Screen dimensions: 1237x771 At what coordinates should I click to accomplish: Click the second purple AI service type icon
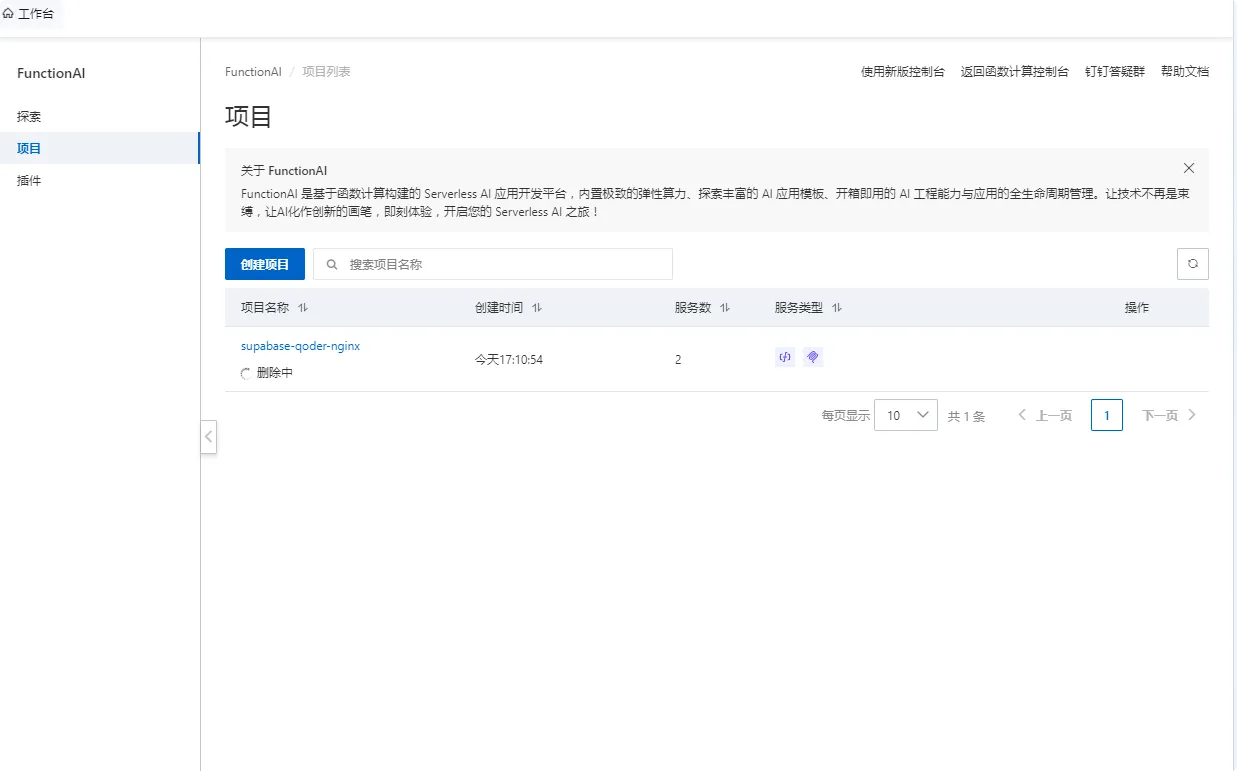[x=812, y=356]
